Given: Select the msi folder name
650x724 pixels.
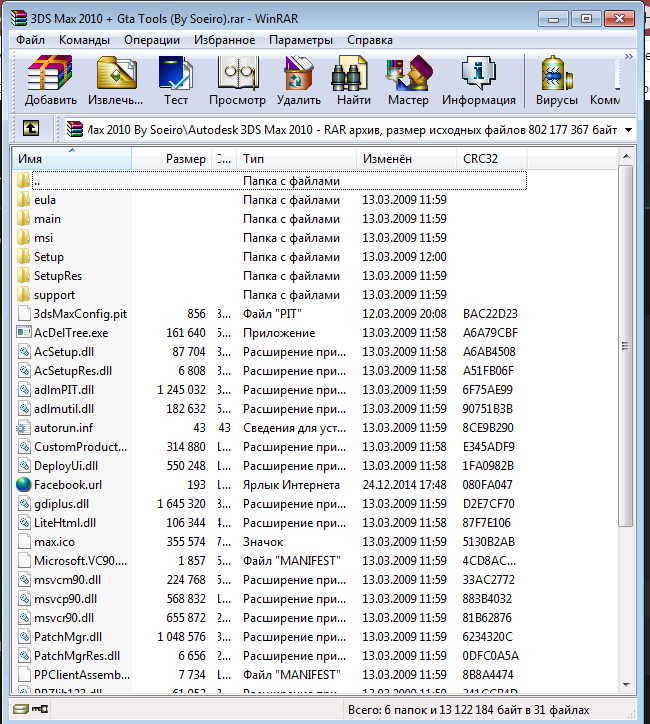Looking at the screenshot, I should (x=43, y=238).
